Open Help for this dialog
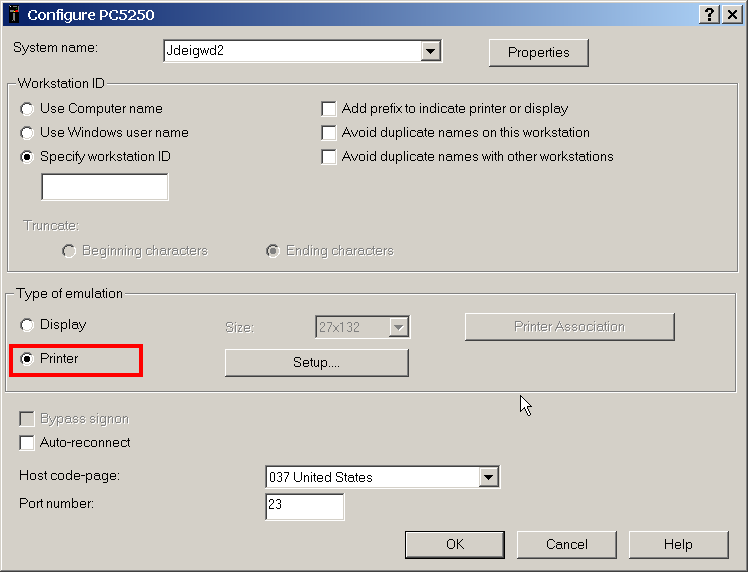This screenshot has height=572, width=748. (678, 544)
